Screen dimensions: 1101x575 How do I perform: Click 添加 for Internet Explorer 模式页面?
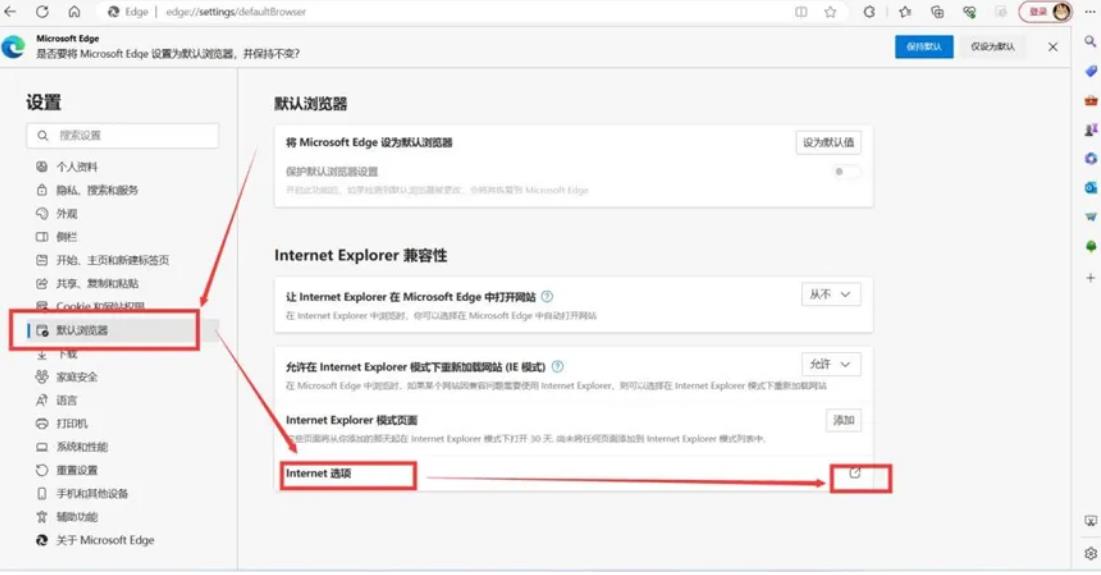843,420
